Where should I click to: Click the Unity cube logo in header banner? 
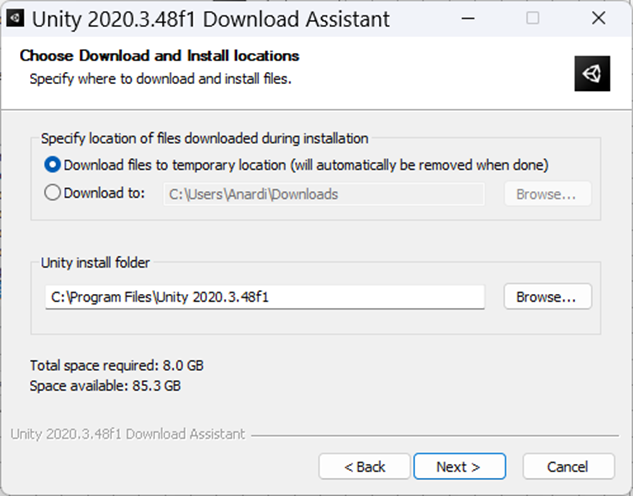click(x=592, y=73)
